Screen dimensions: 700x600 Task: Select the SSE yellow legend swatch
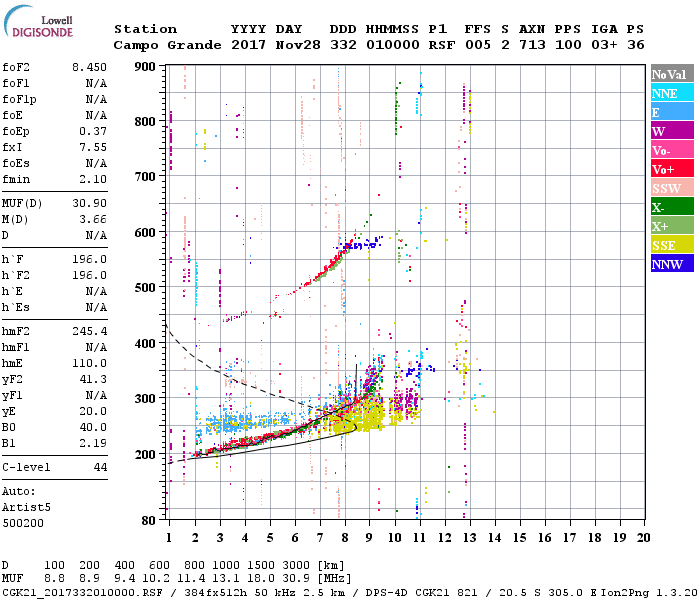click(672, 245)
